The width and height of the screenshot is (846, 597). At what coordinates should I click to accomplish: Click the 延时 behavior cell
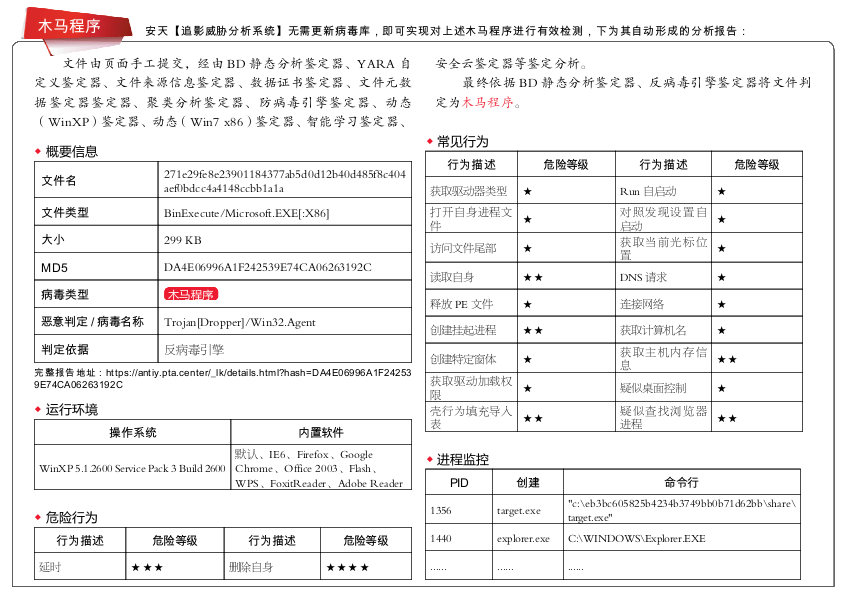(x=80, y=567)
